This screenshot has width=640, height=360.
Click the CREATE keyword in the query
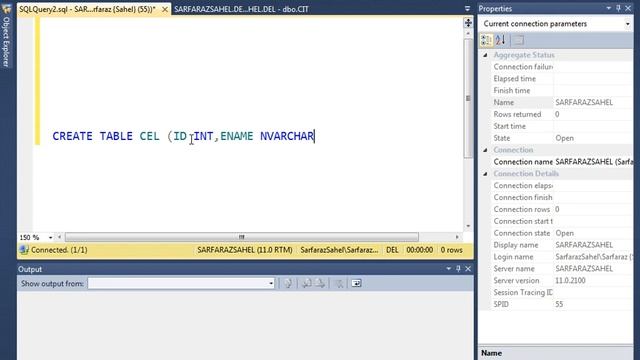(x=72, y=136)
